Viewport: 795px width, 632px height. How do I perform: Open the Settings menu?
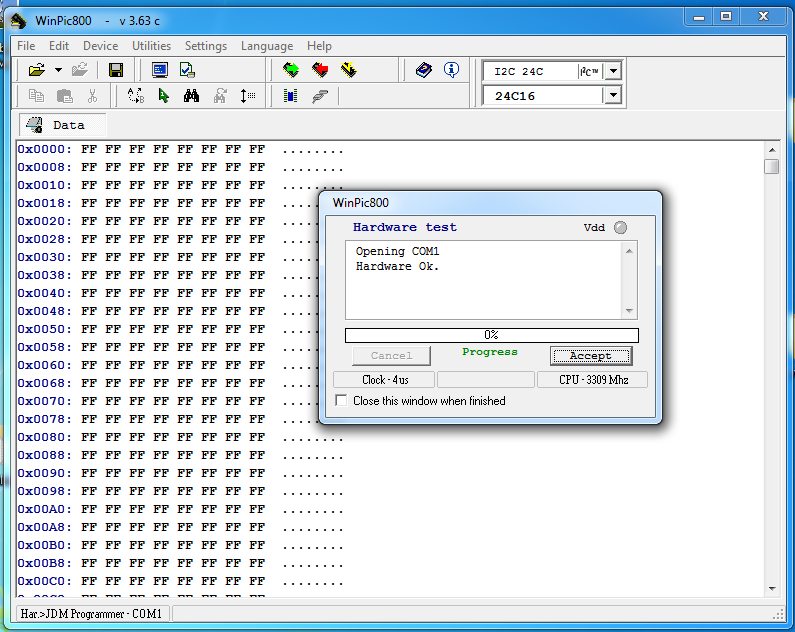pyautogui.click(x=206, y=46)
